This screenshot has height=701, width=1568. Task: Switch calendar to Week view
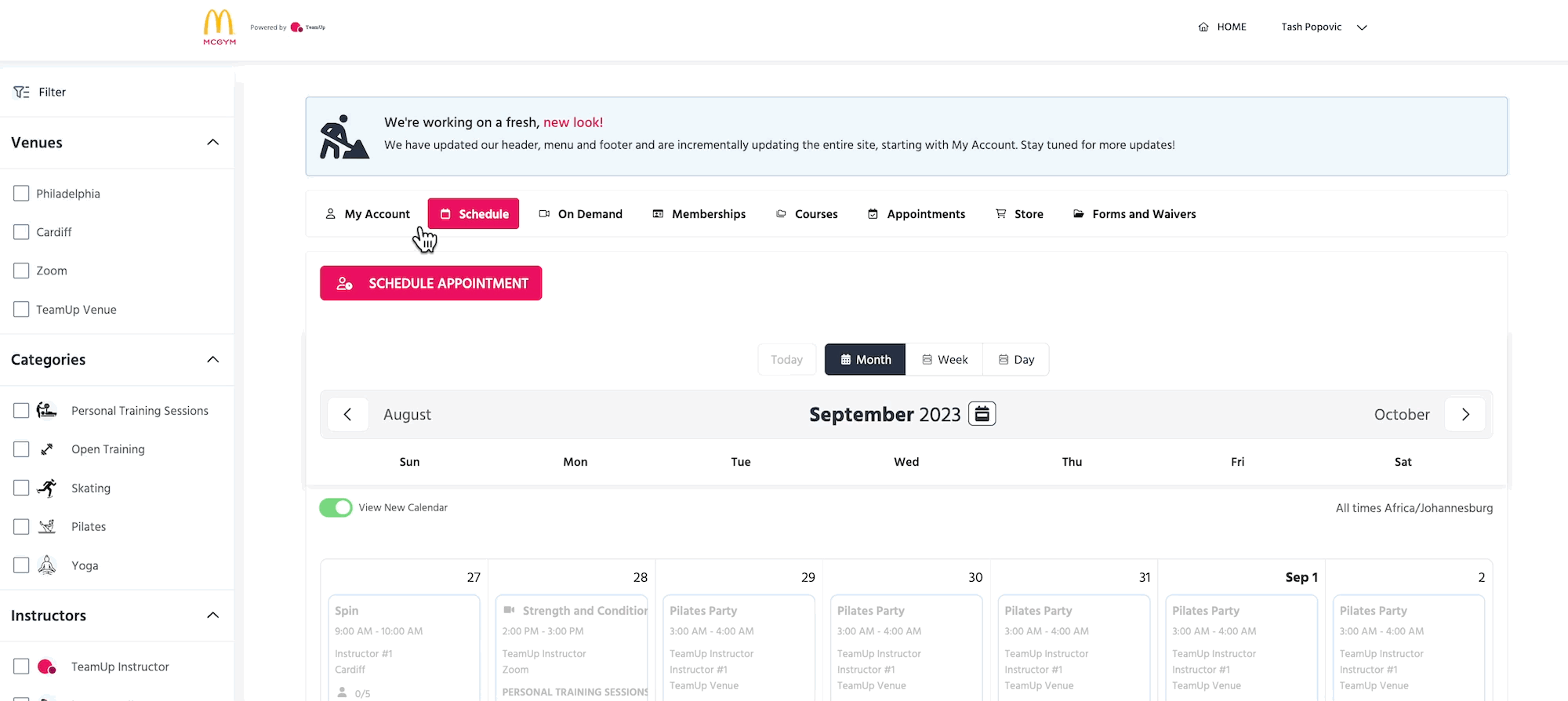tap(944, 360)
